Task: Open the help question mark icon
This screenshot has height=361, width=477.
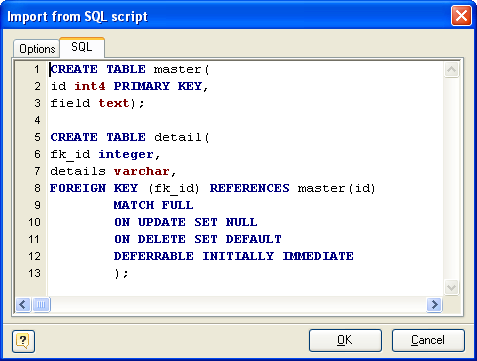Action: click(x=23, y=341)
